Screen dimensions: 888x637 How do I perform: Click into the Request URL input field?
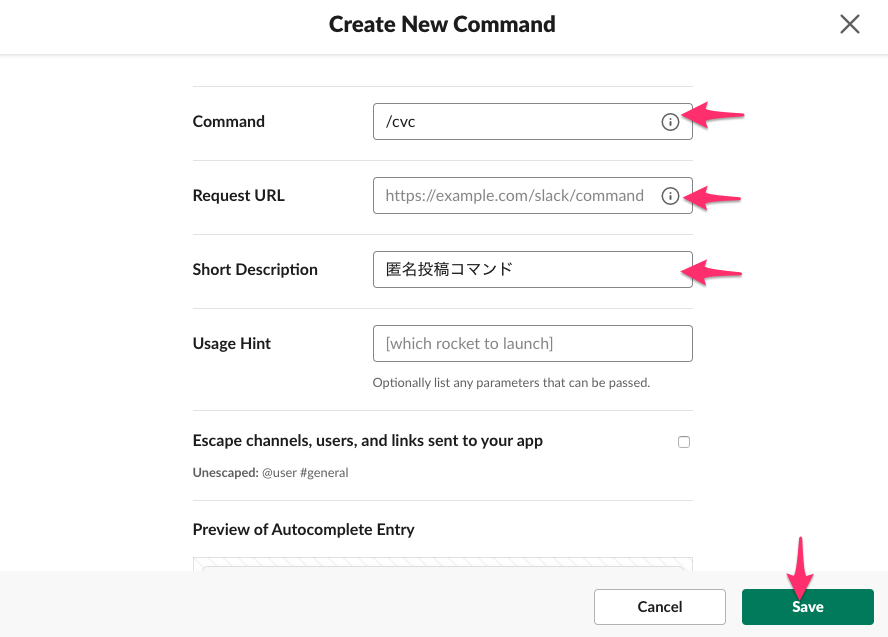(x=532, y=195)
